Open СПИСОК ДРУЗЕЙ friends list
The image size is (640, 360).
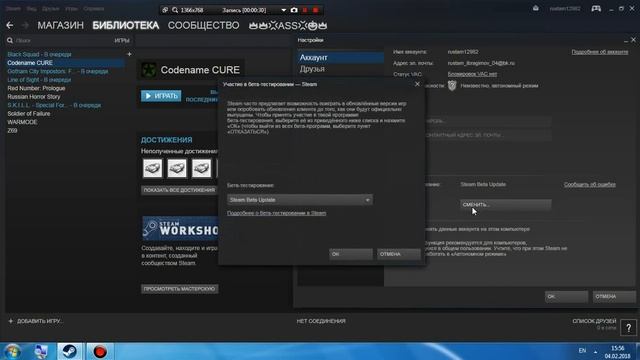(594, 321)
